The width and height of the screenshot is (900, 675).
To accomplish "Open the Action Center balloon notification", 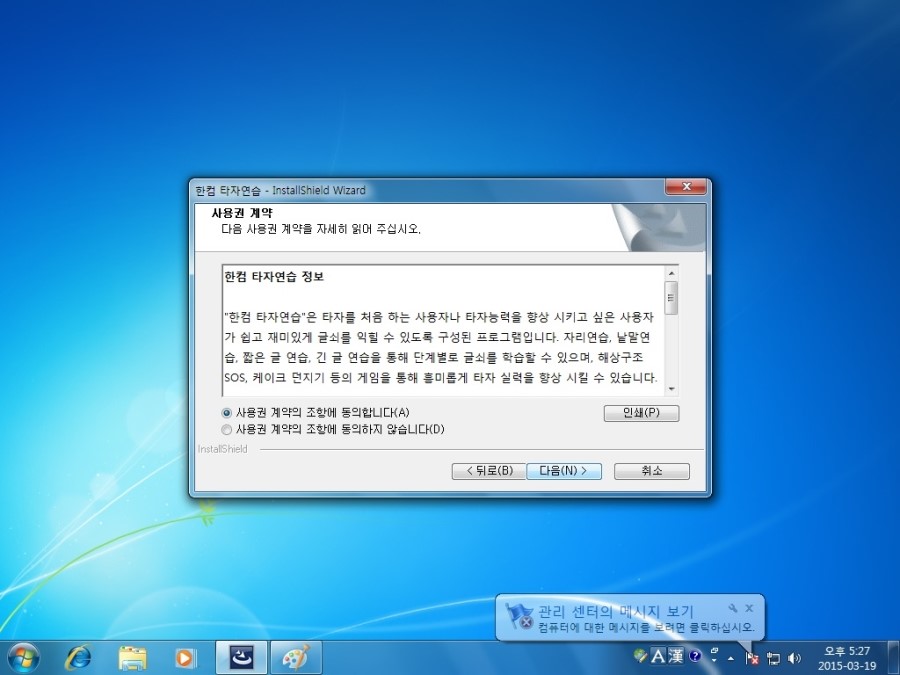I will pyautogui.click(x=630, y=618).
